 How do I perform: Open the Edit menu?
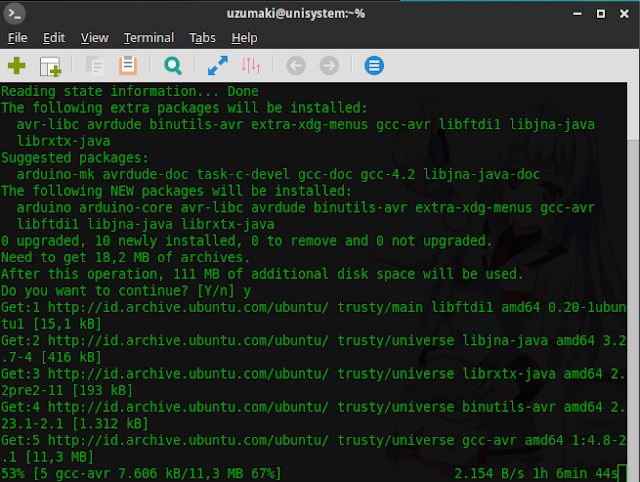[x=54, y=38]
